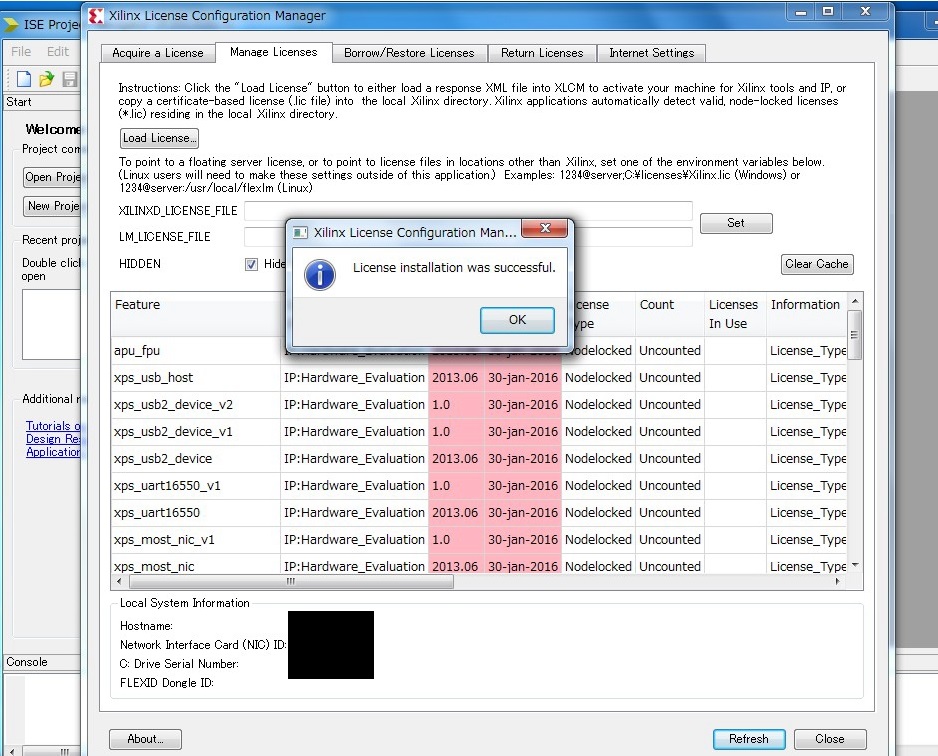Go to the Return Licenses tab
Image resolution: width=938 pixels, height=756 pixels.
pyautogui.click(x=542, y=53)
